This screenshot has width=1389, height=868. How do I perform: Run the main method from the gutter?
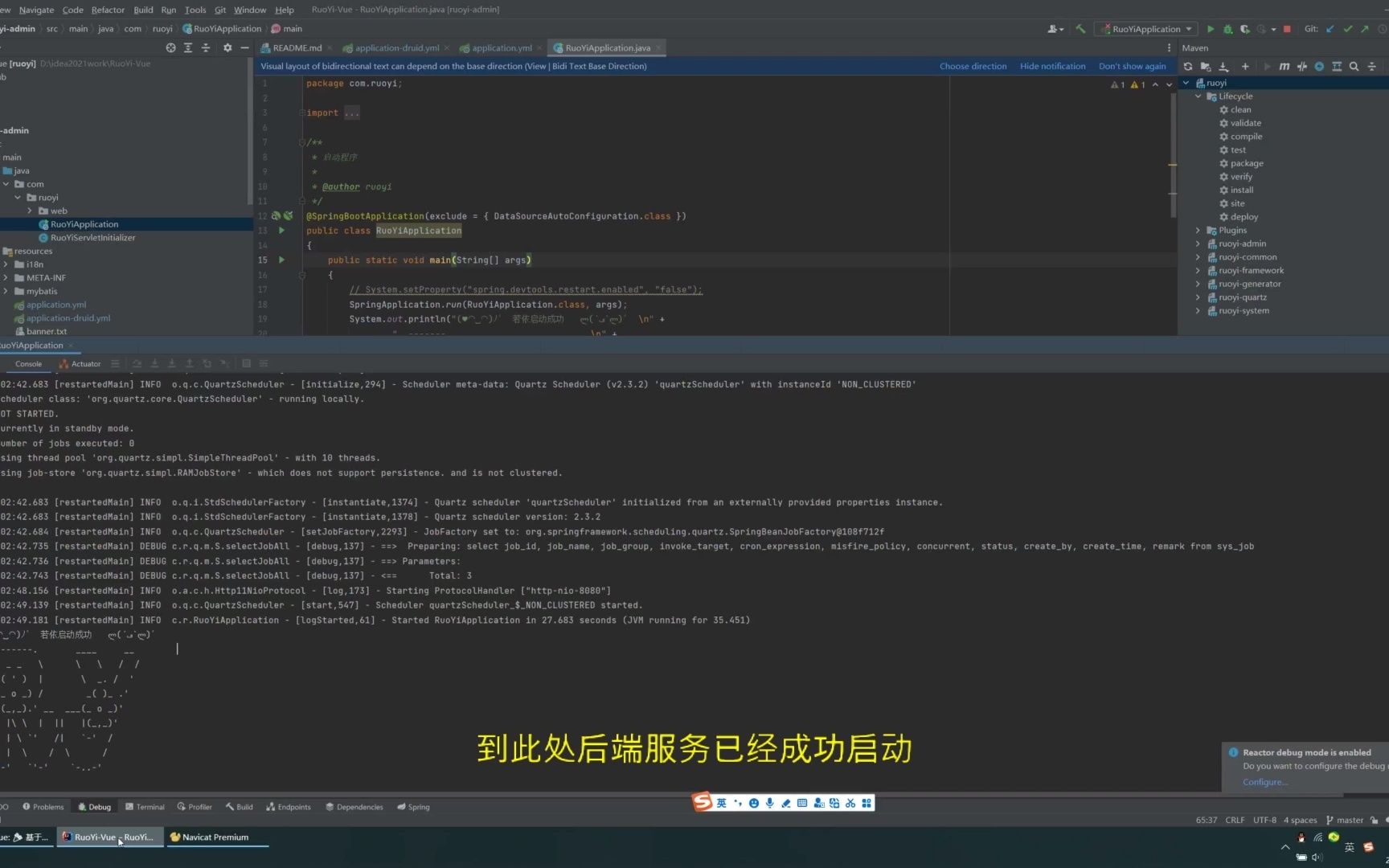point(281,260)
